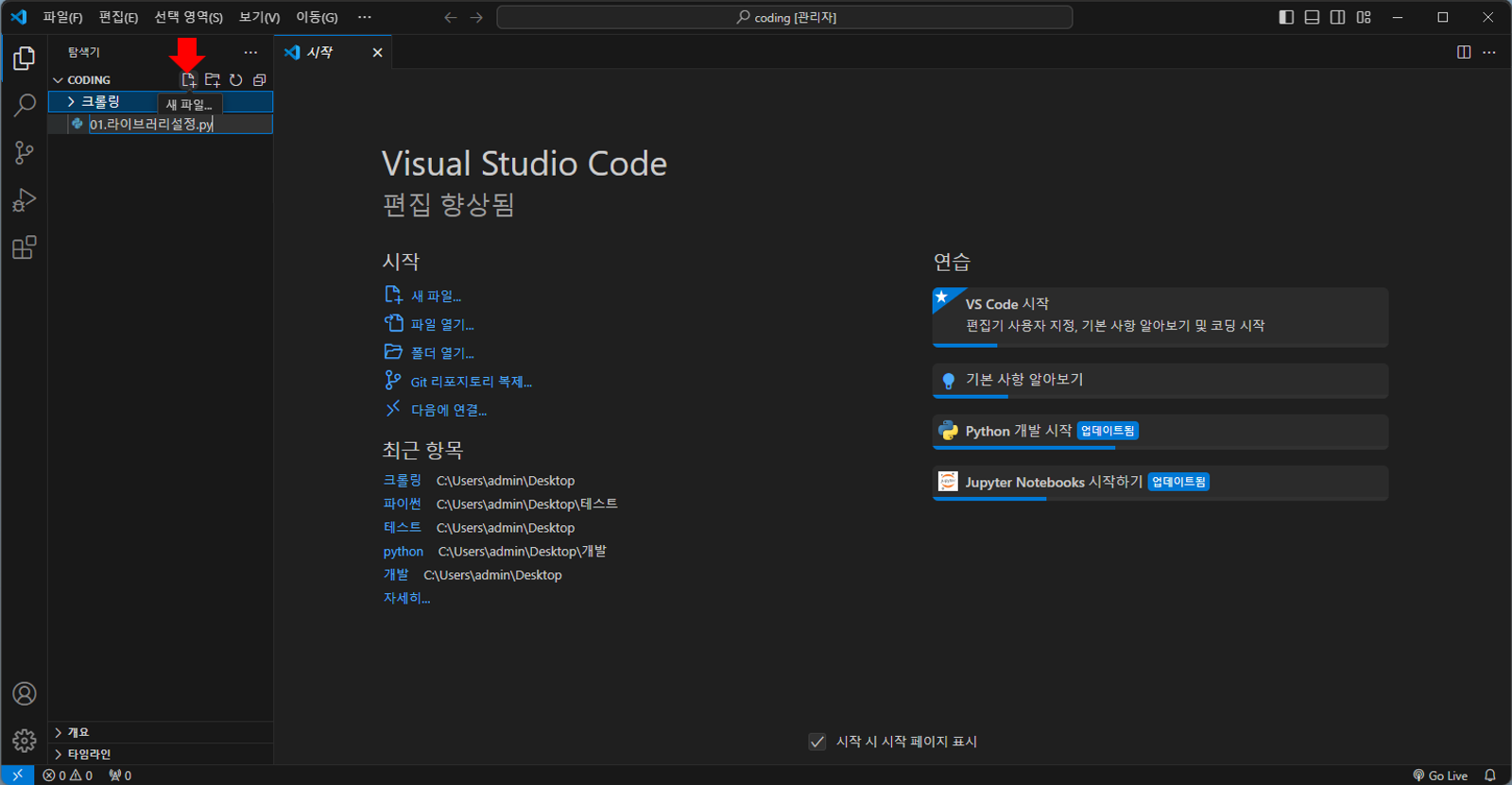Viewport: 1512px width, 785px height.
Task: Click the 새 파일... link
Action: (x=436, y=297)
